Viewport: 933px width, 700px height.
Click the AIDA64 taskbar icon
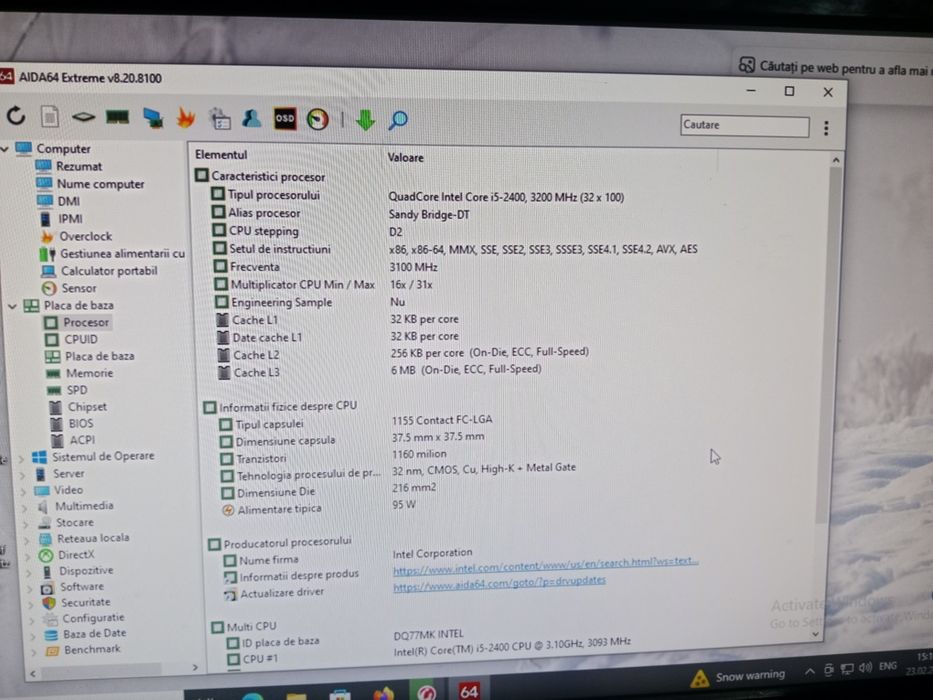[x=468, y=690]
